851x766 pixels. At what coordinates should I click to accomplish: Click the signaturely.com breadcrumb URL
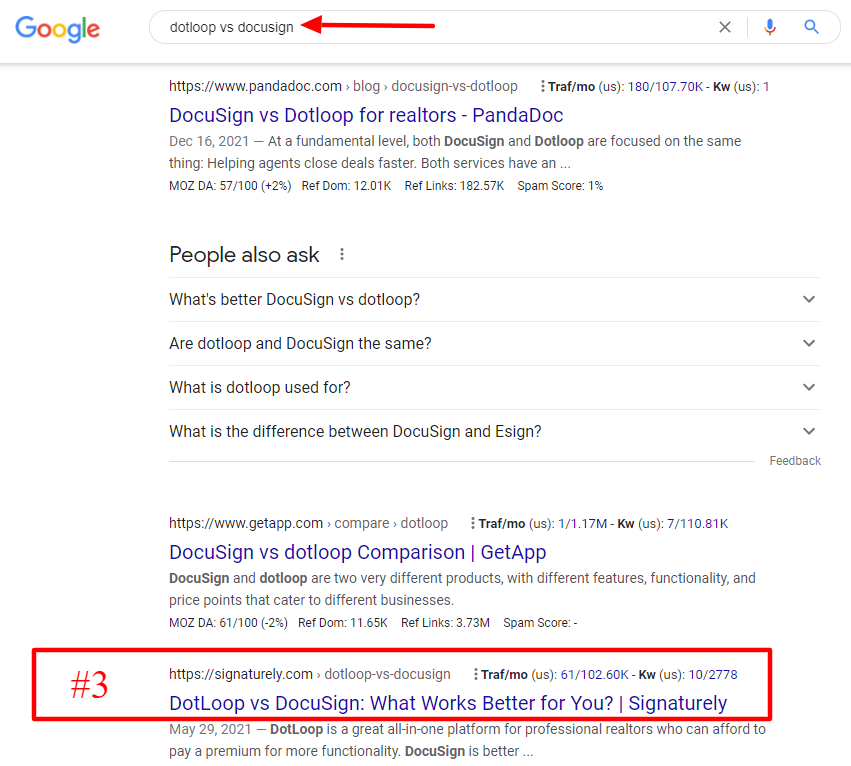coord(309,674)
